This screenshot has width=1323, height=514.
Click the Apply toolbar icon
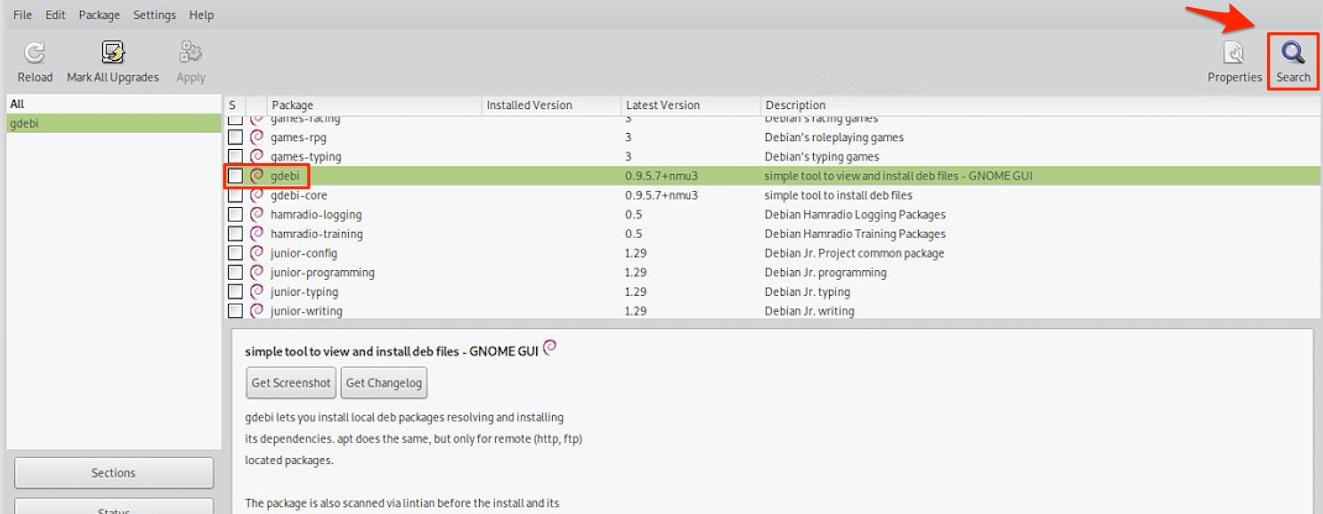[190, 53]
